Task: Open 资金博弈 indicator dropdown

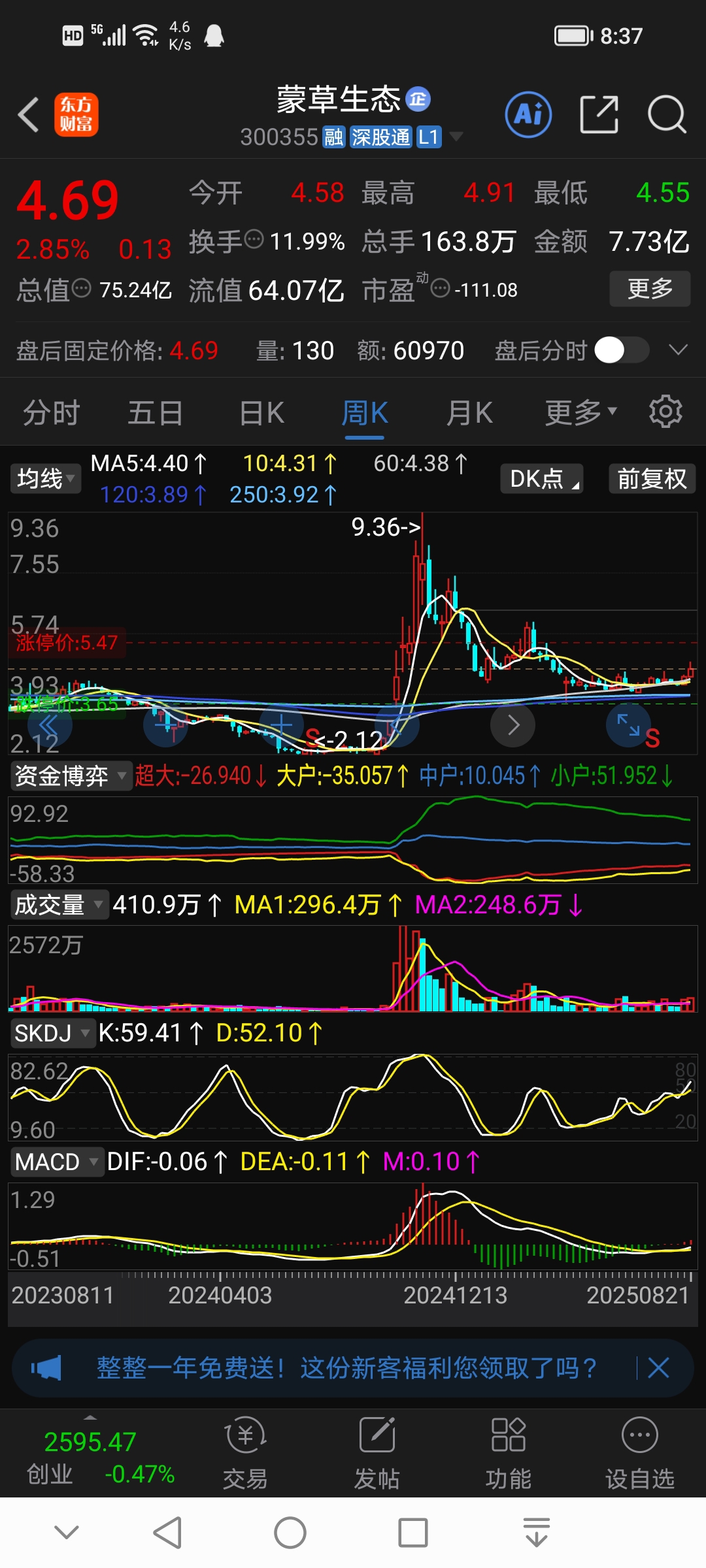Action: tap(71, 776)
